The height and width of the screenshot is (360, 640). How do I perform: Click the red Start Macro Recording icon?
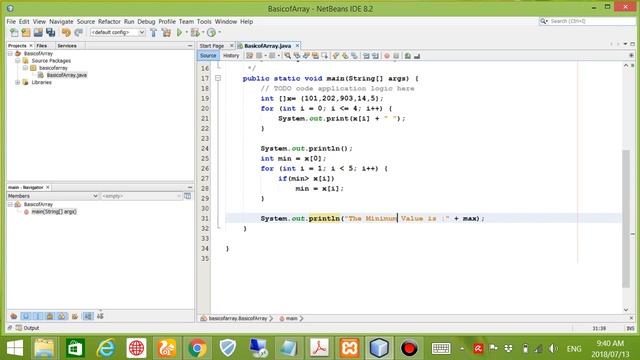pos(387,56)
